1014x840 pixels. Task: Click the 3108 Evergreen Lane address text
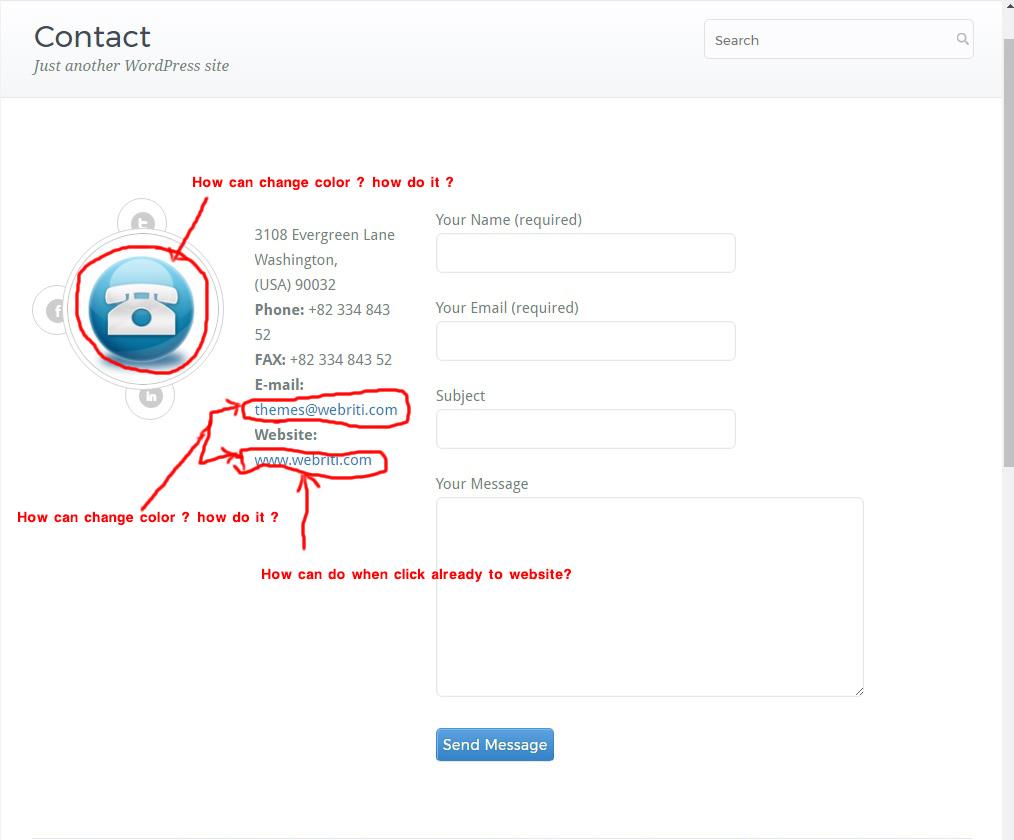(324, 234)
